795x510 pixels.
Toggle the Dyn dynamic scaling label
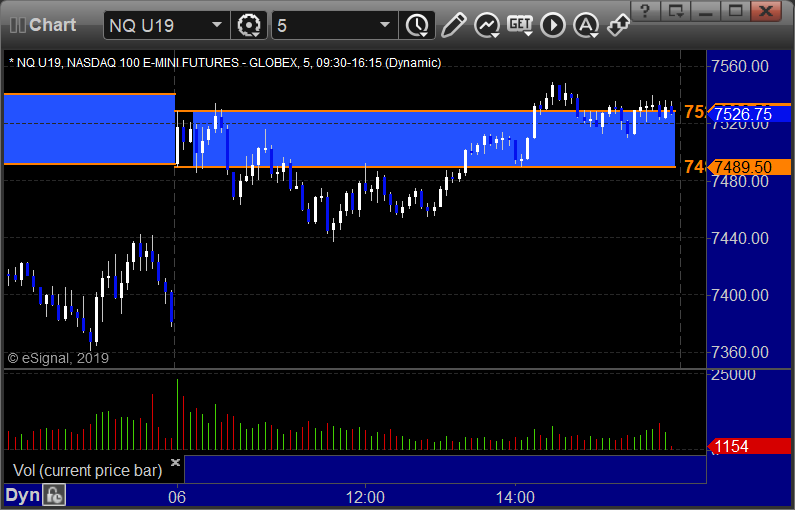coord(22,495)
